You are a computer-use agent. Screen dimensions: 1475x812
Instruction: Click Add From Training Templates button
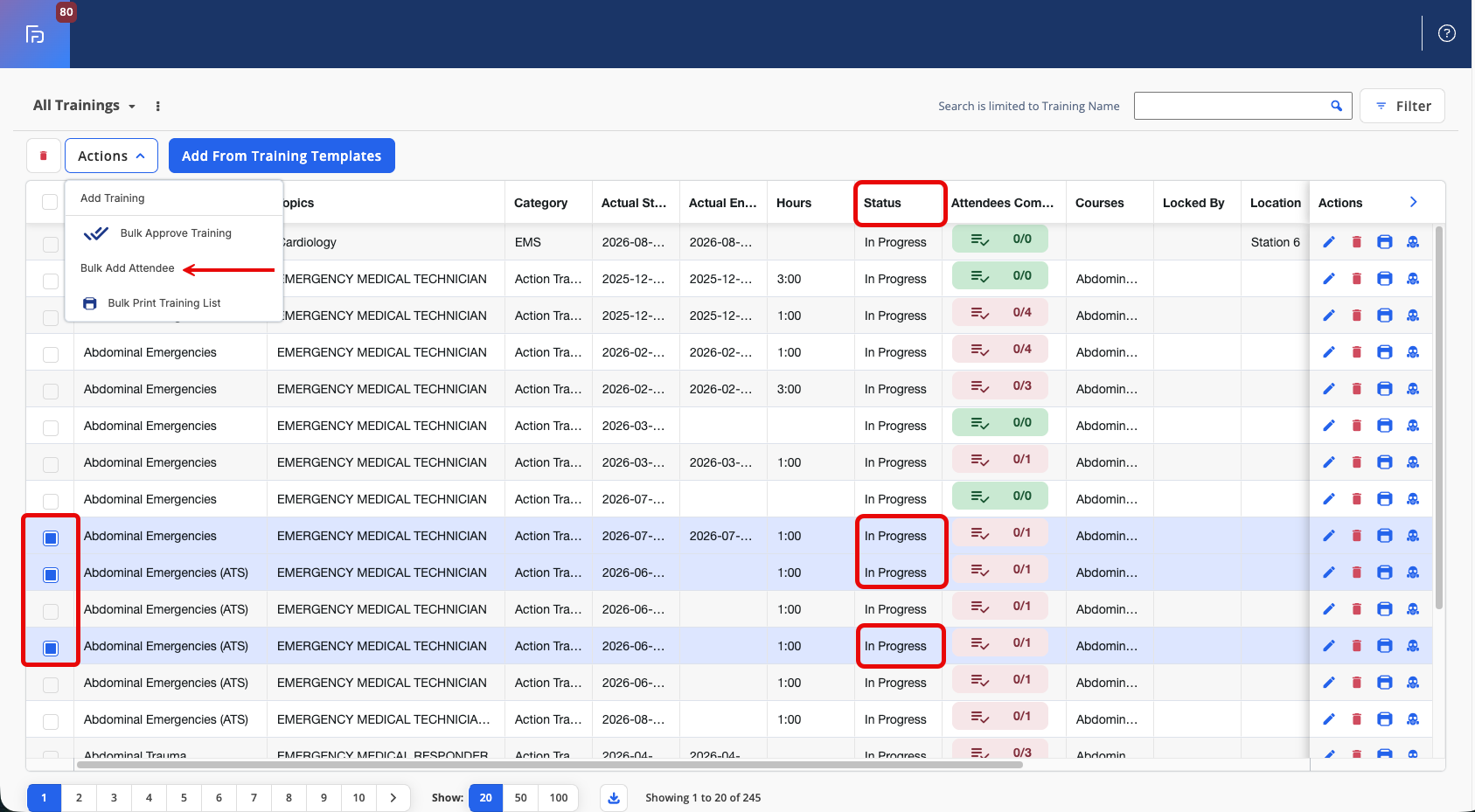tap(282, 156)
